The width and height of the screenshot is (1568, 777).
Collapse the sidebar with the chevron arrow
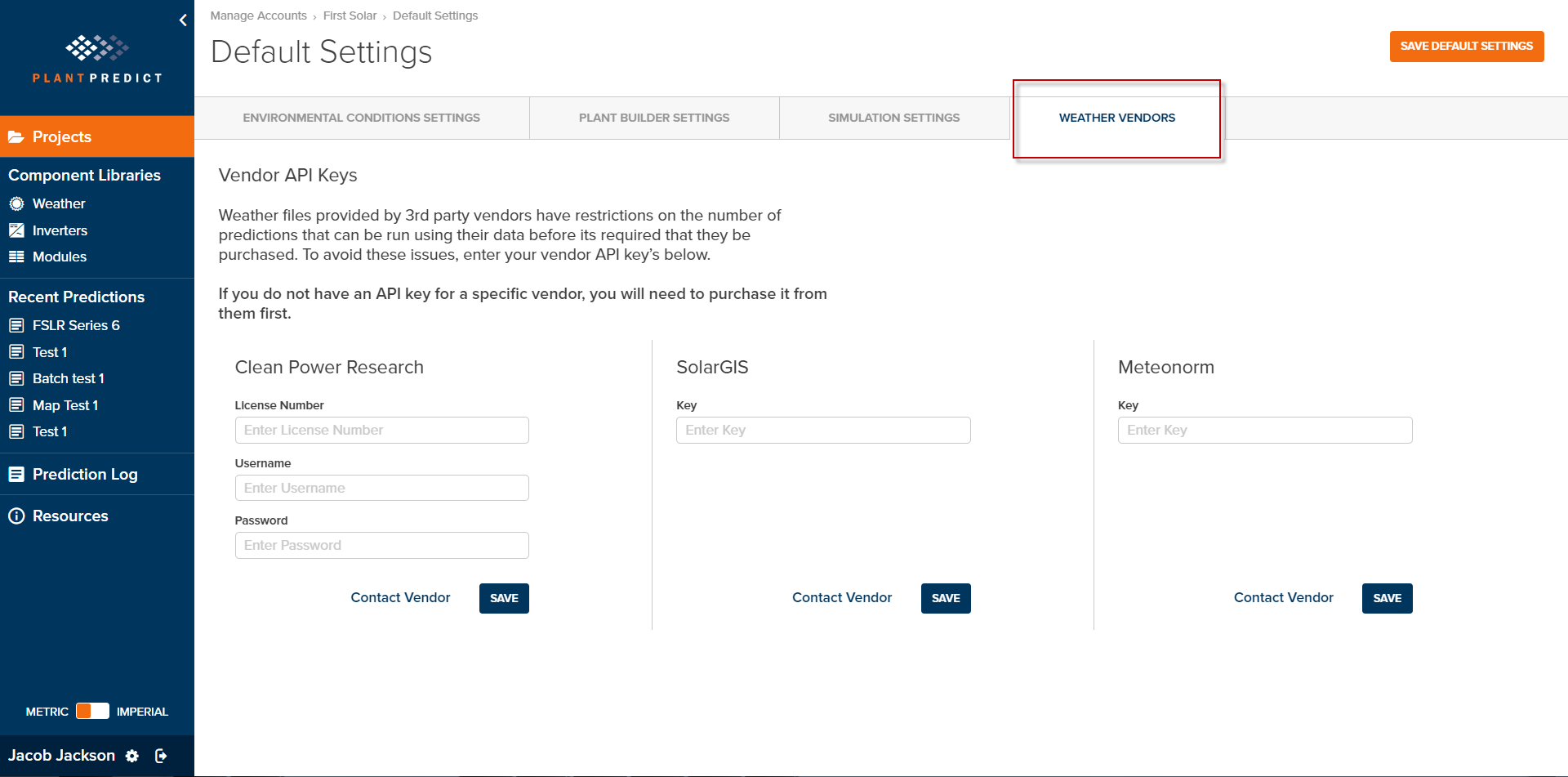tap(183, 20)
